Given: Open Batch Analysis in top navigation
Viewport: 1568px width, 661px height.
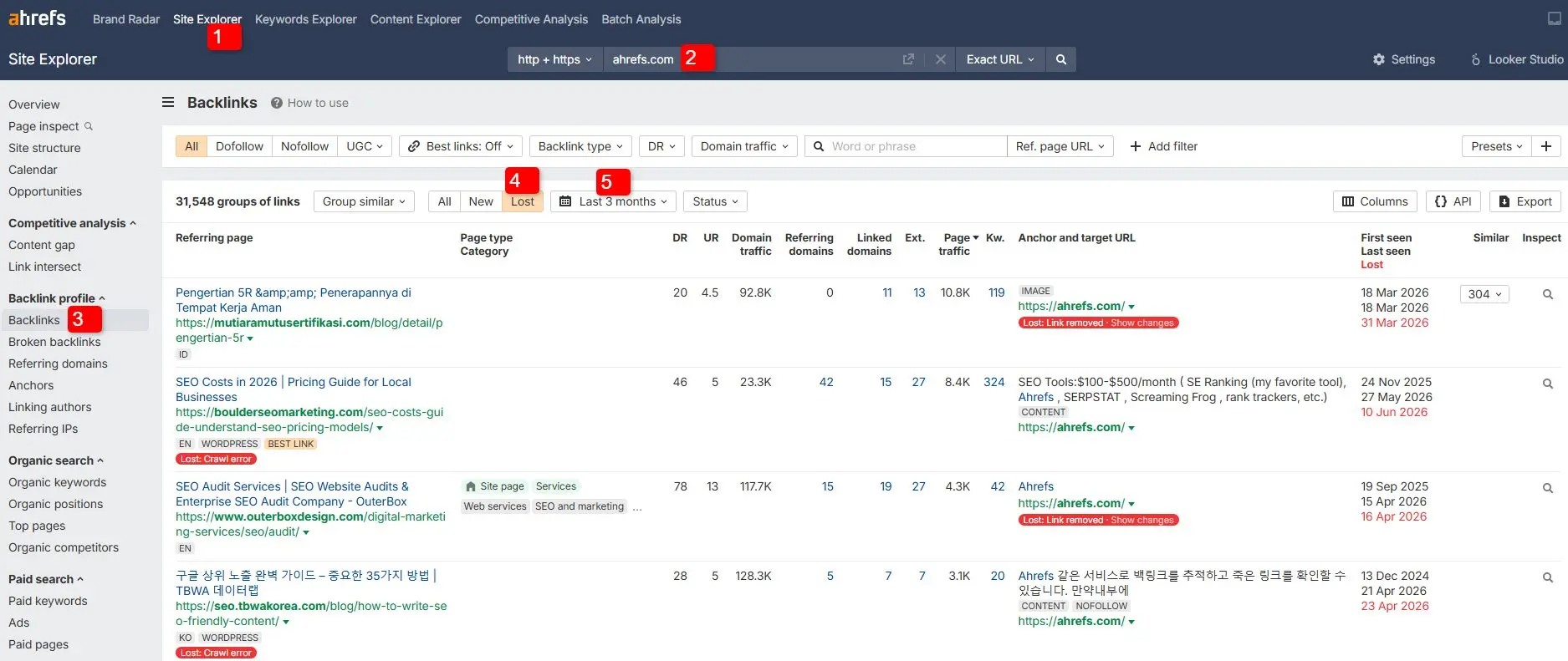Looking at the screenshot, I should tap(641, 19).
